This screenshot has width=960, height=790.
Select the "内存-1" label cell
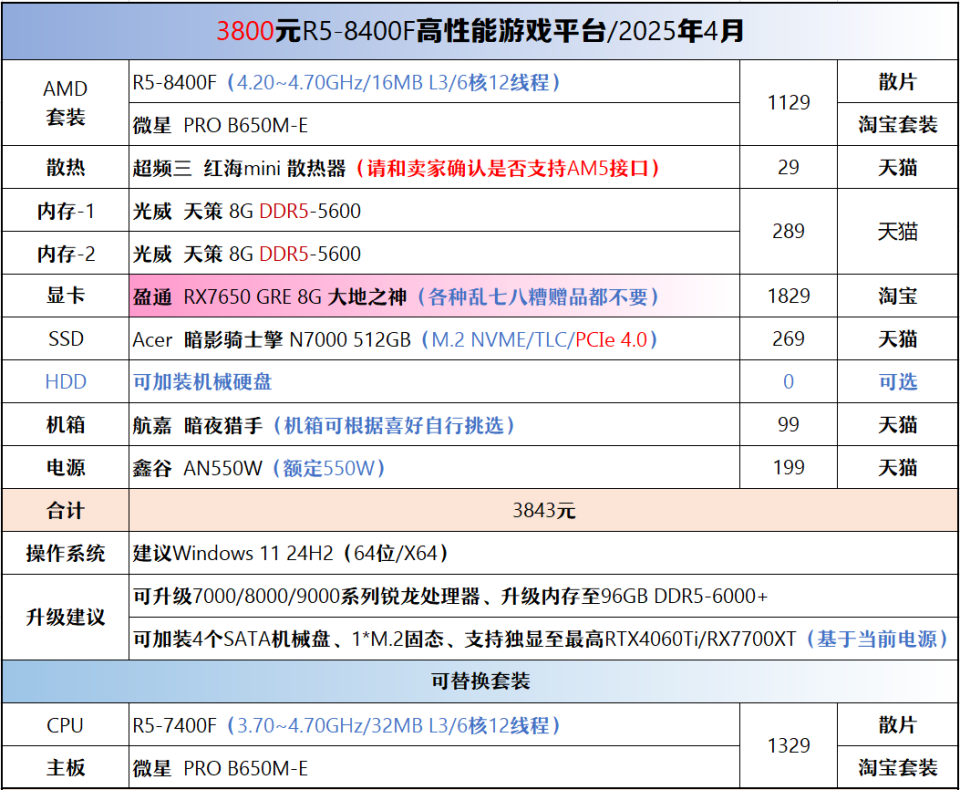click(66, 211)
